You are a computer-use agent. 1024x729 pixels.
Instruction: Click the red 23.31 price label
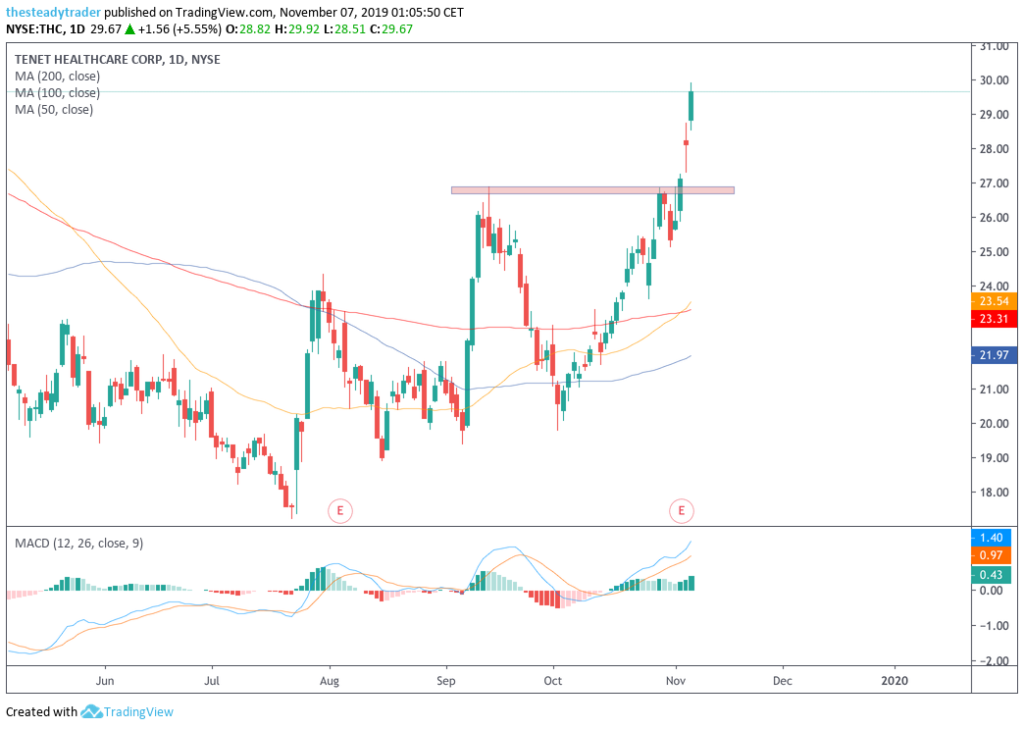pyautogui.click(x=993, y=319)
